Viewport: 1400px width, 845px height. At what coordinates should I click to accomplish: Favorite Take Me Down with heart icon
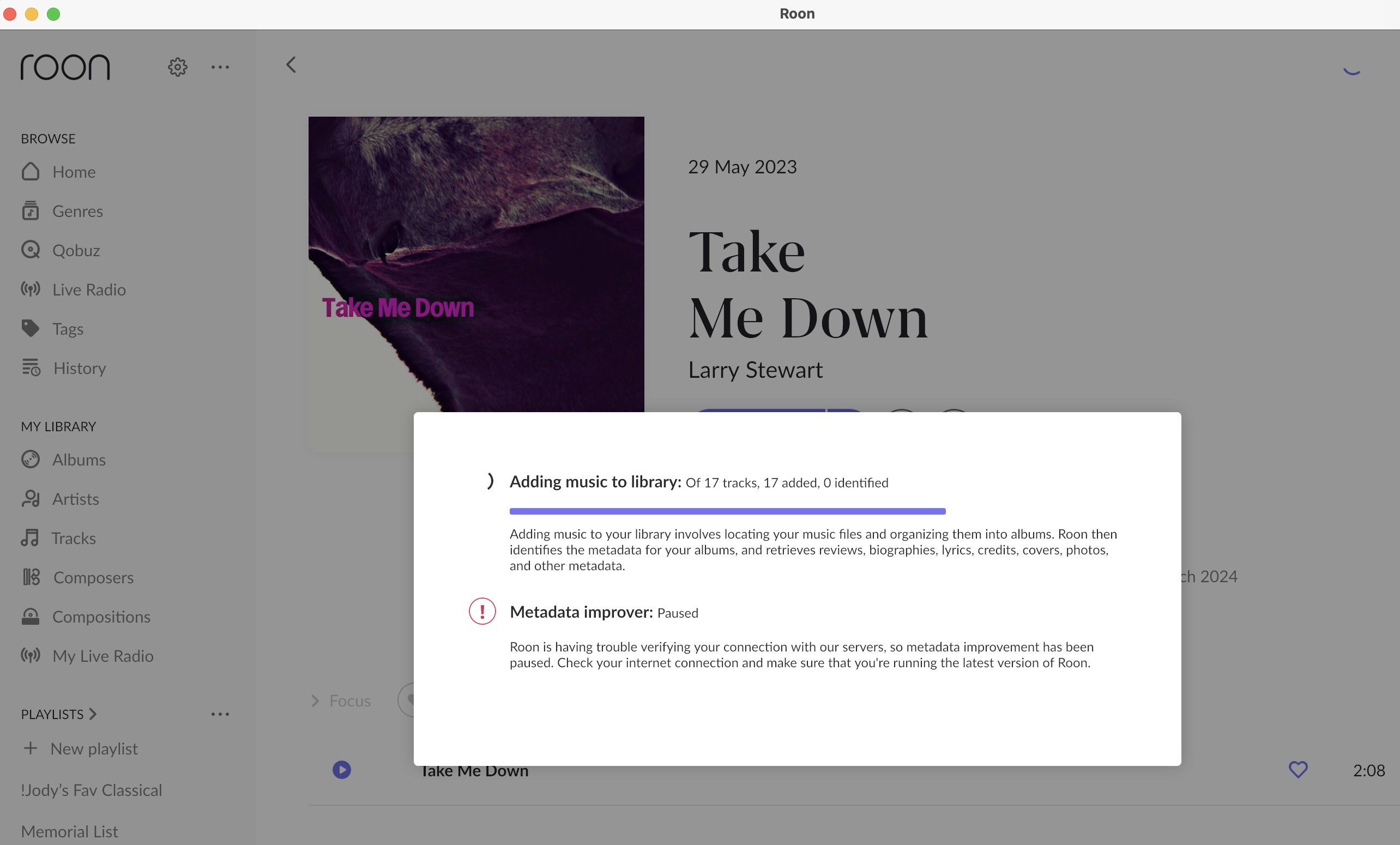click(x=1298, y=769)
